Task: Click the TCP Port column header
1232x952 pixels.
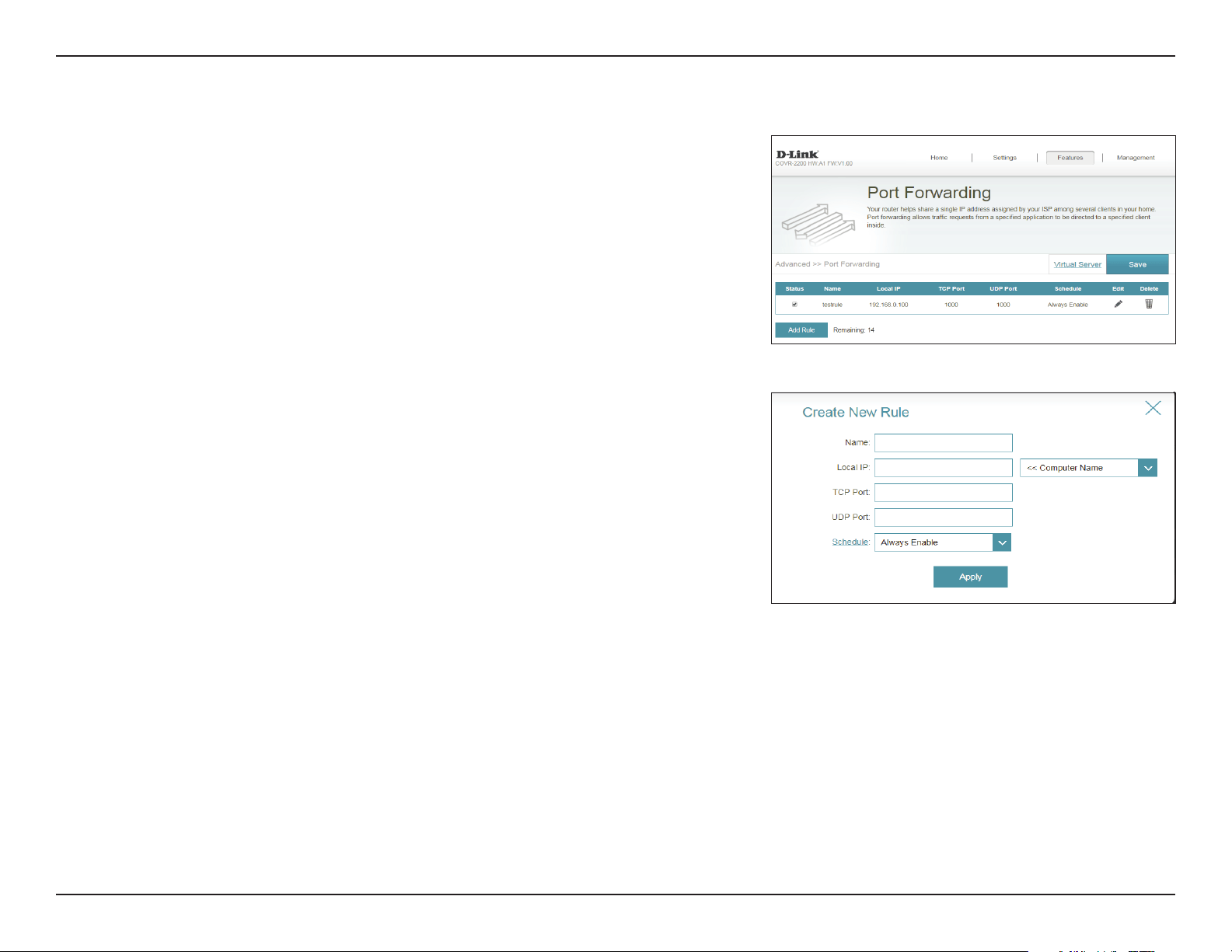Action: (x=951, y=288)
